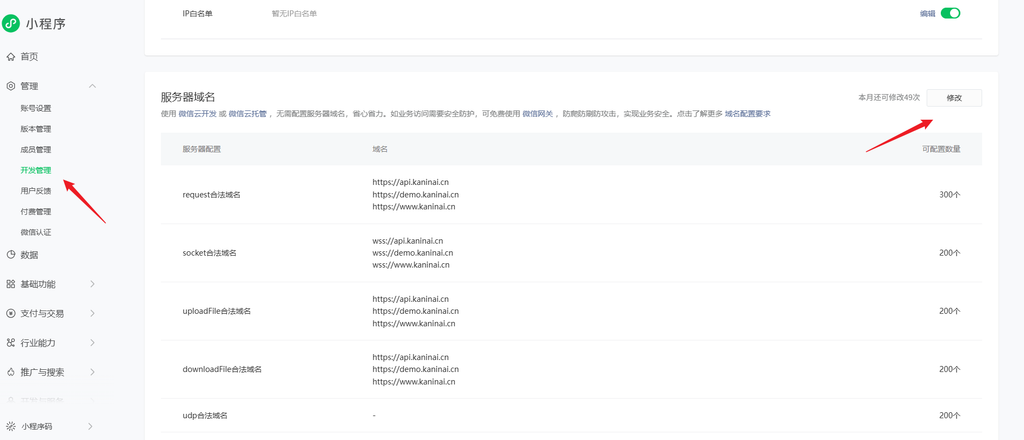This screenshot has height=440, width=1024.
Task: Open the 域名配置要求 link
Action: 748,114
